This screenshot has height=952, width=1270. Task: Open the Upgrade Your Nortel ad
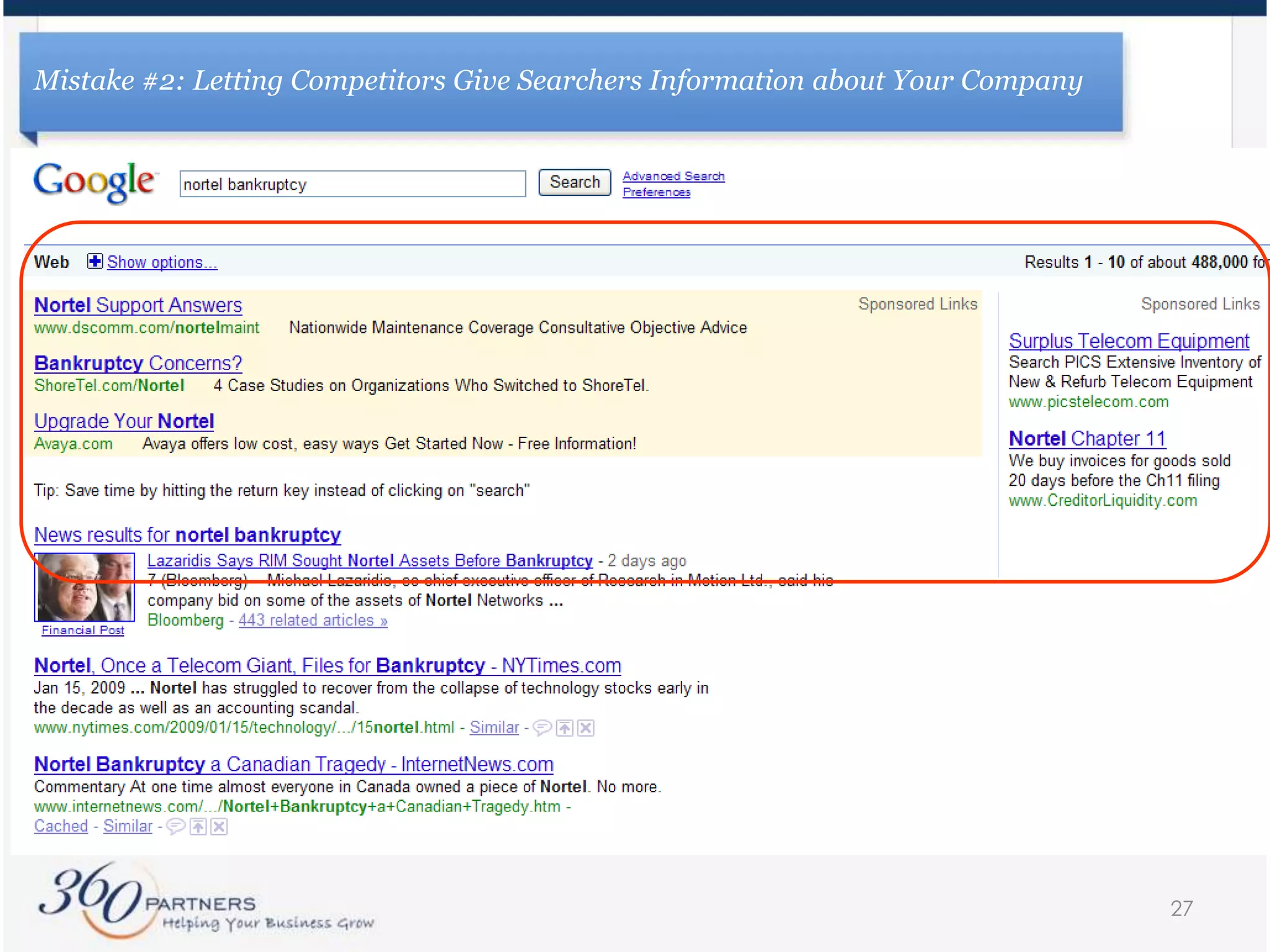(124, 421)
